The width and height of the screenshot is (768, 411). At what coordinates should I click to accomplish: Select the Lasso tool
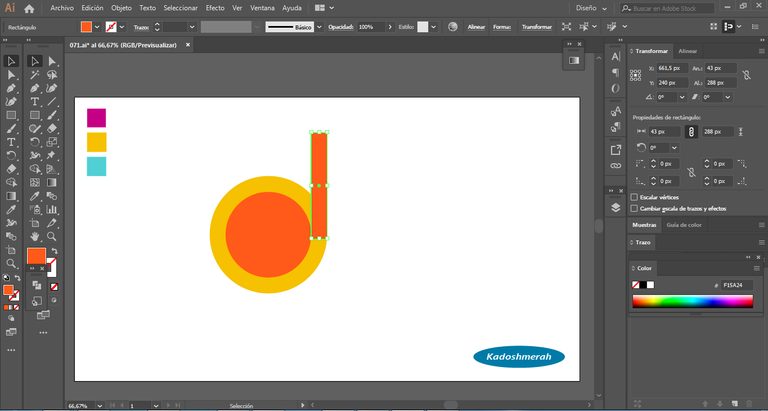click(51, 74)
